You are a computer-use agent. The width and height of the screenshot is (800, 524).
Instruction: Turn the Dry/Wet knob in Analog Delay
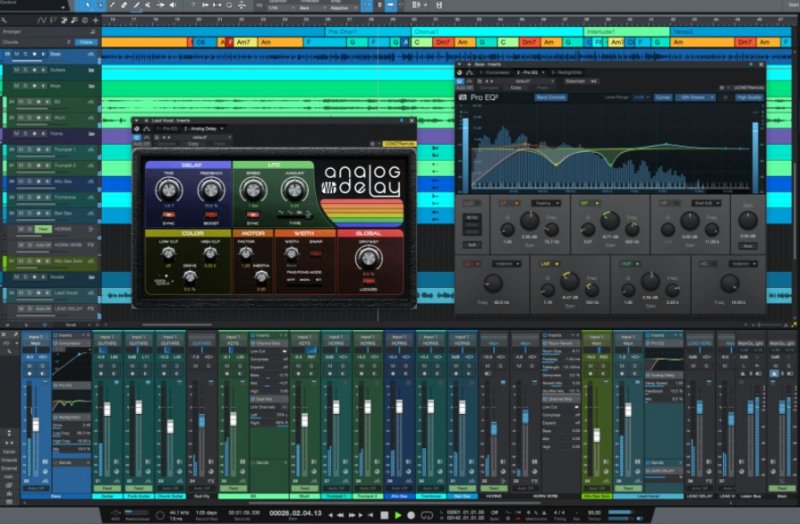click(368, 257)
